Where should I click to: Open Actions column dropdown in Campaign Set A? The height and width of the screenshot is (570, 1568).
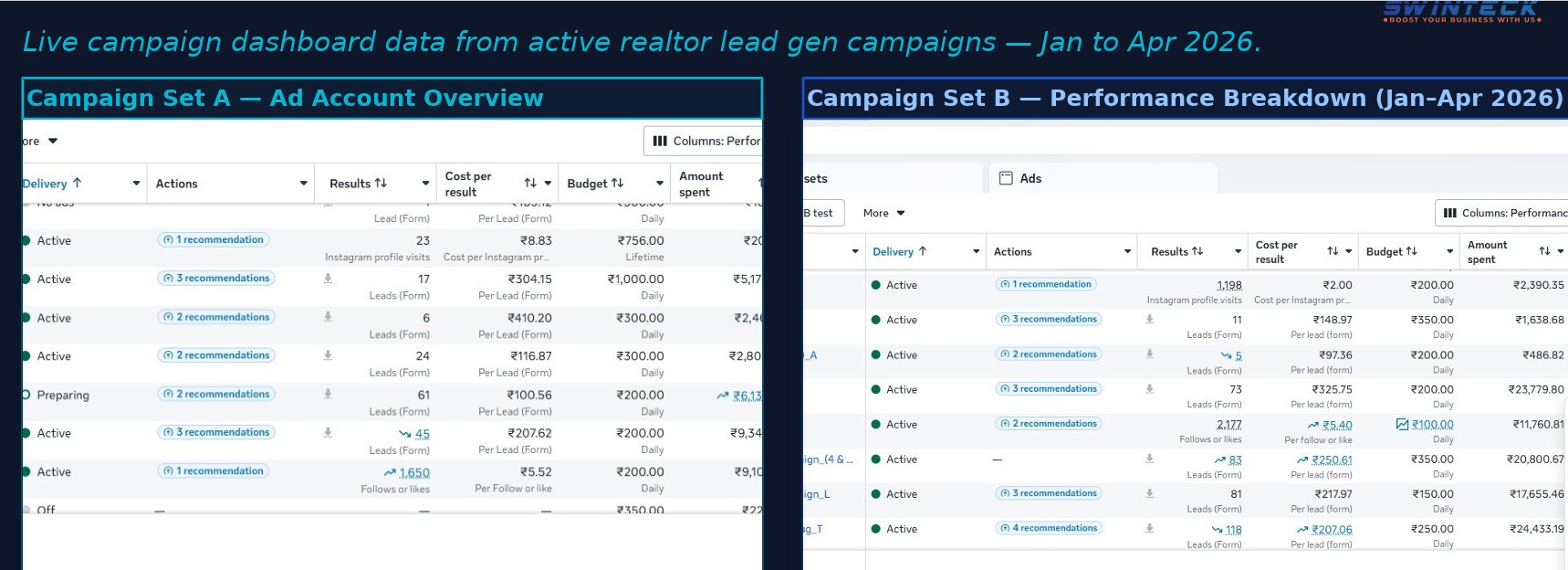click(304, 184)
